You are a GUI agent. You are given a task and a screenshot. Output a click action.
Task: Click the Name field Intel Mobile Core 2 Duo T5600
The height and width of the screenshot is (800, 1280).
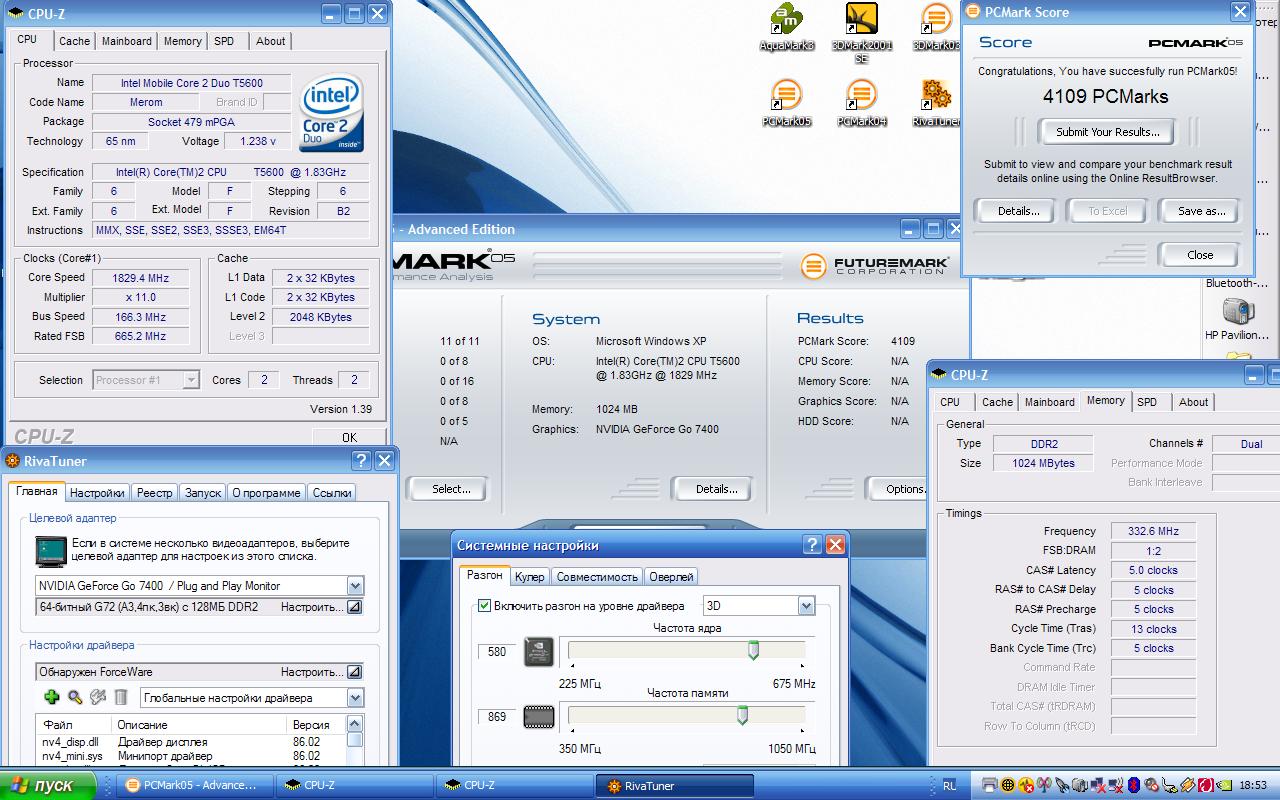(x=191, y=83)
